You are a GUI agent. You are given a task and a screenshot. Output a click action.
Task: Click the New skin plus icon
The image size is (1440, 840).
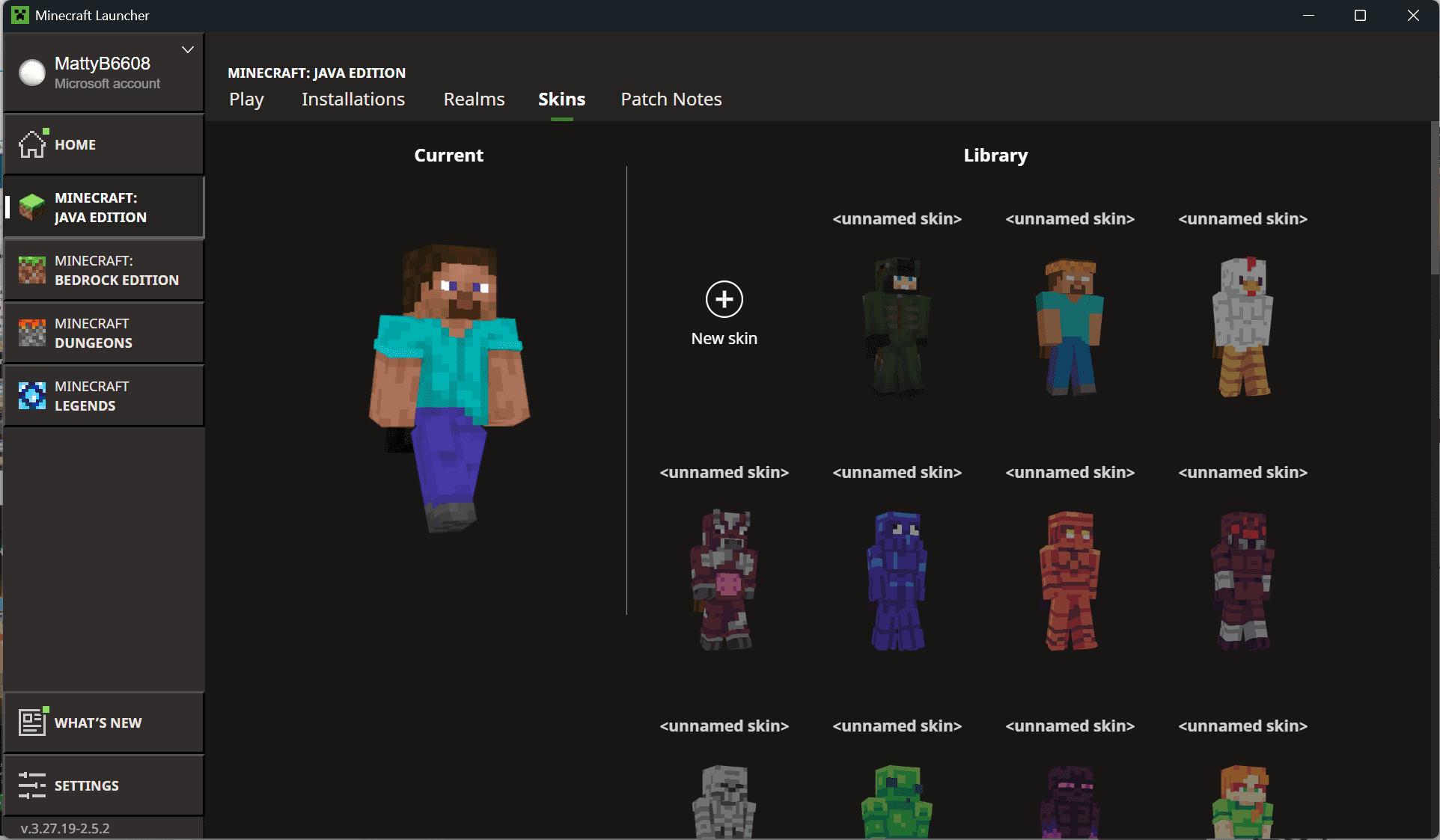(724, 299)
